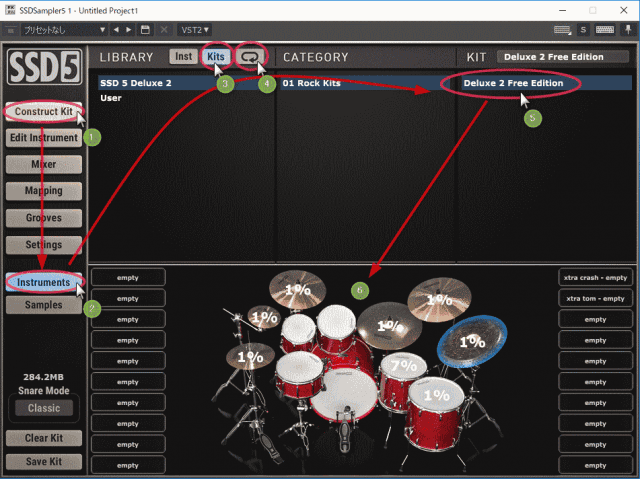Open the preset dropdown プリセットなし

(x=64, y=30)
